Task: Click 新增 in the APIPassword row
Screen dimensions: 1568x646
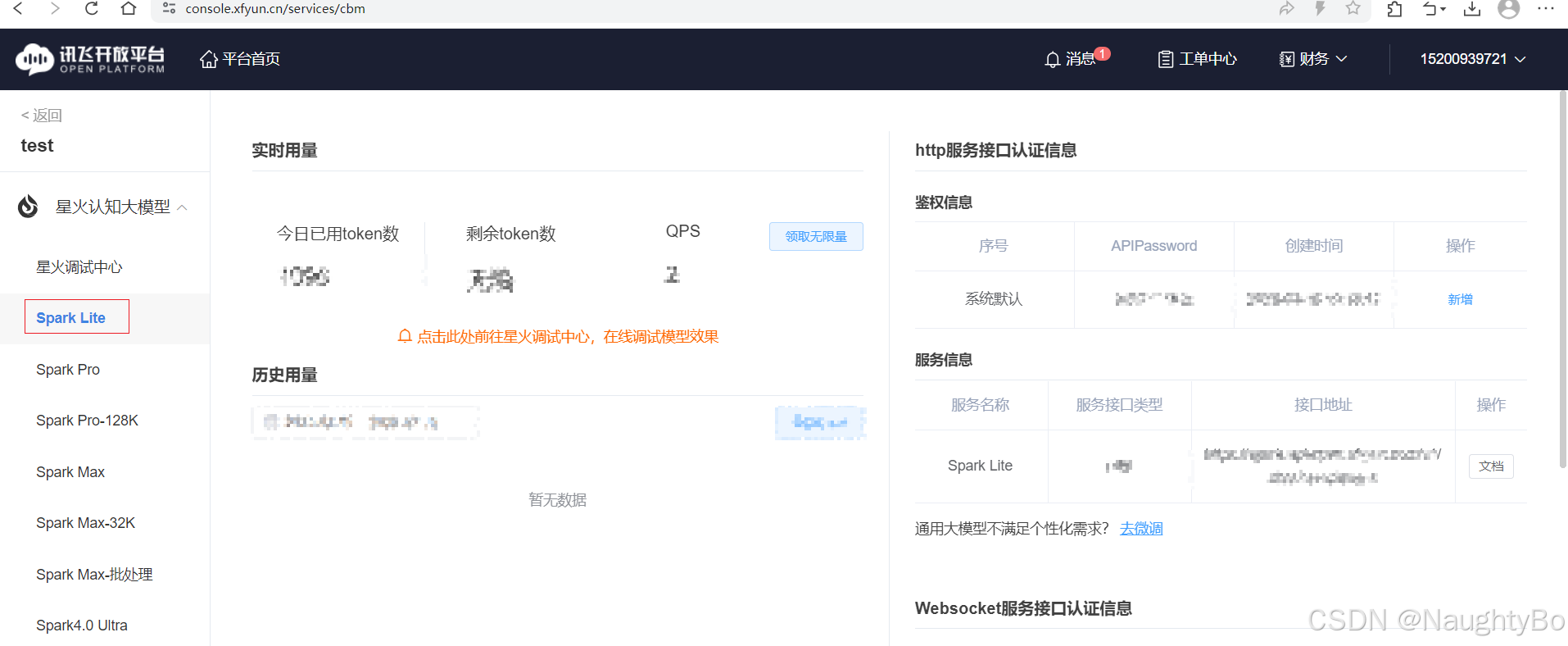Action: 1460,299
